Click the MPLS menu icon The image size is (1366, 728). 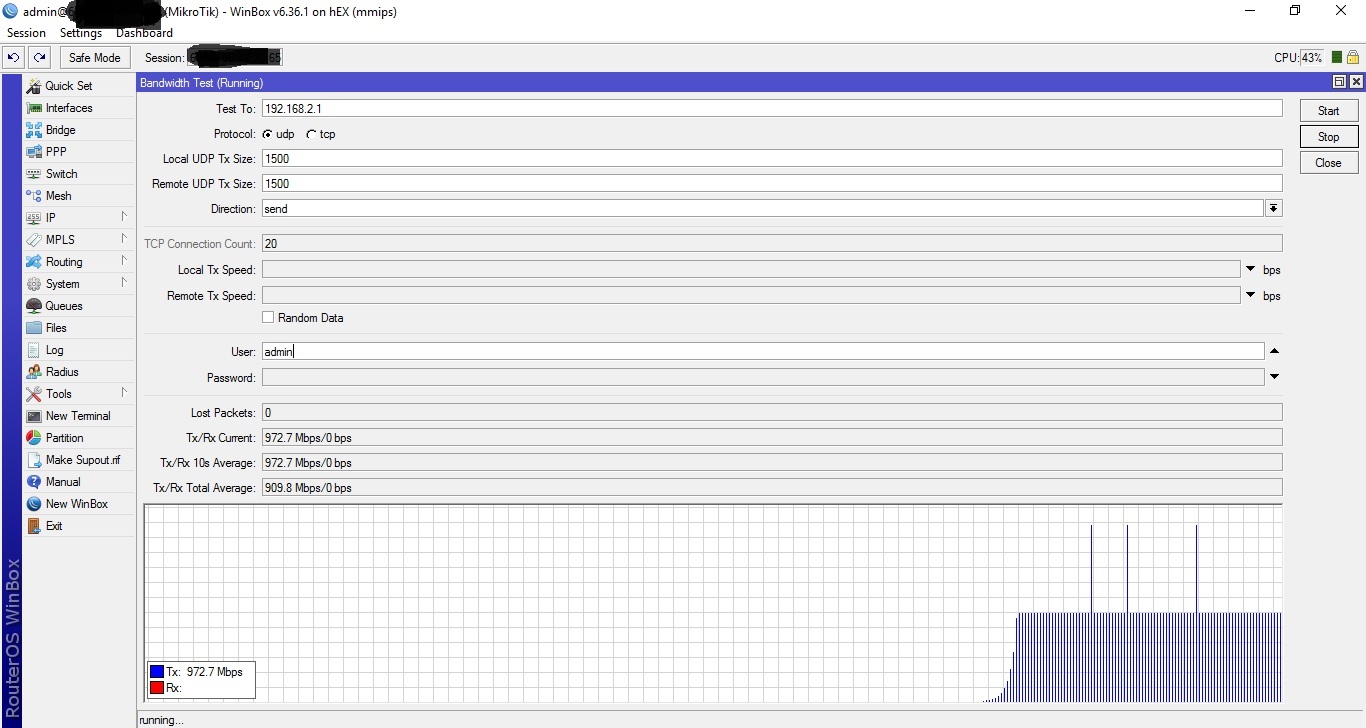[34, 240]
